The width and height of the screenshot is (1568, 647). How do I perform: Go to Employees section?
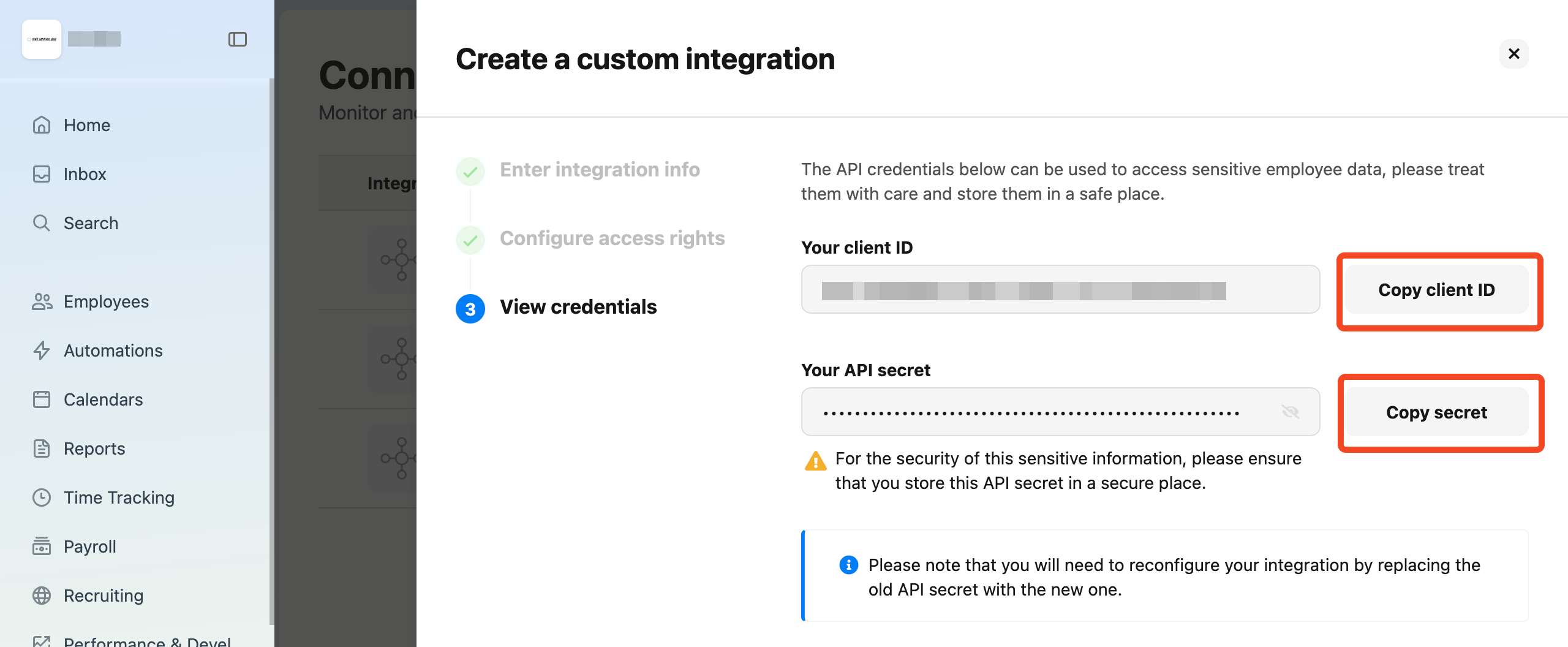106,301
